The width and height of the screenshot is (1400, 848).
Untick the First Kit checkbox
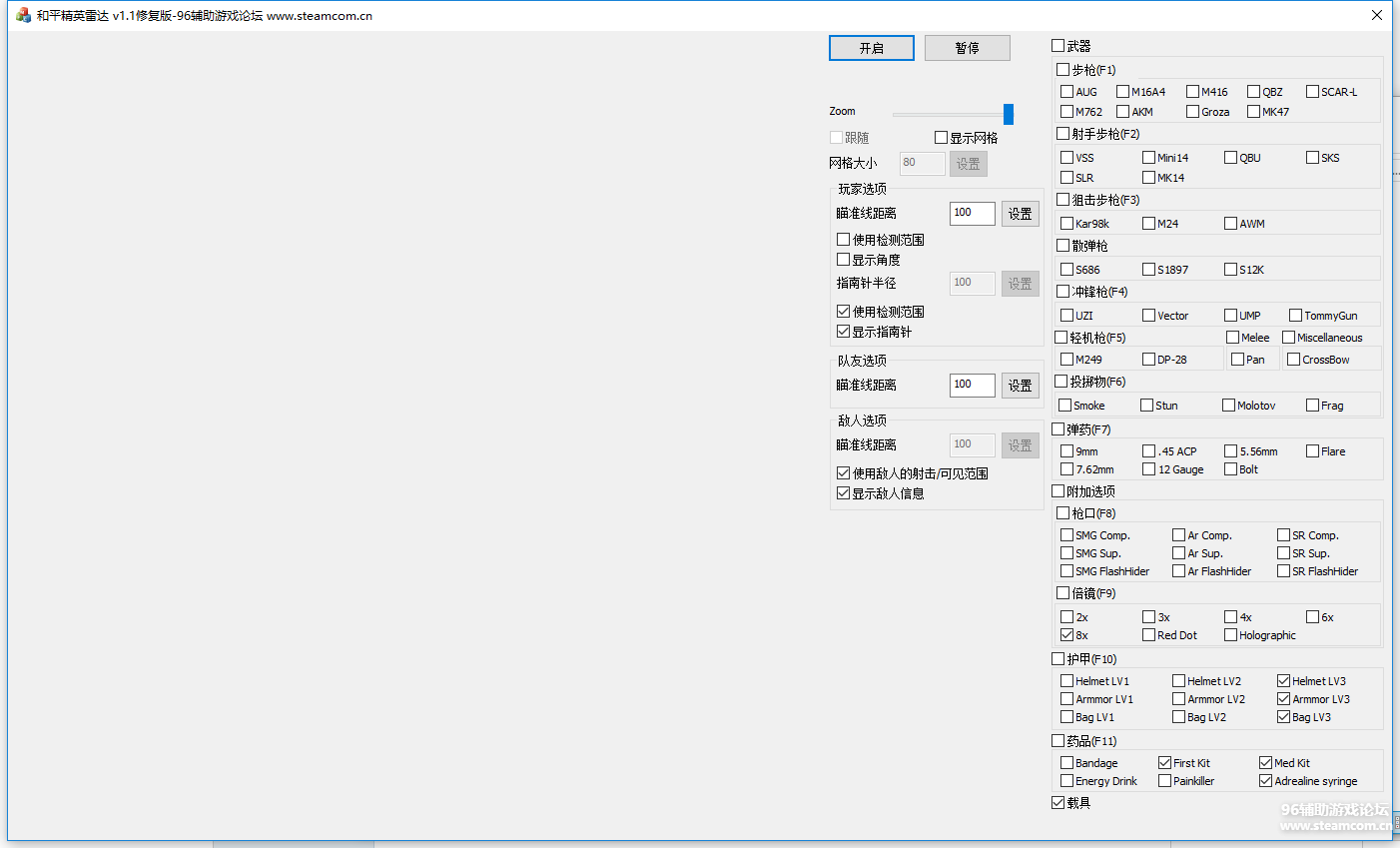(1165, 763)
